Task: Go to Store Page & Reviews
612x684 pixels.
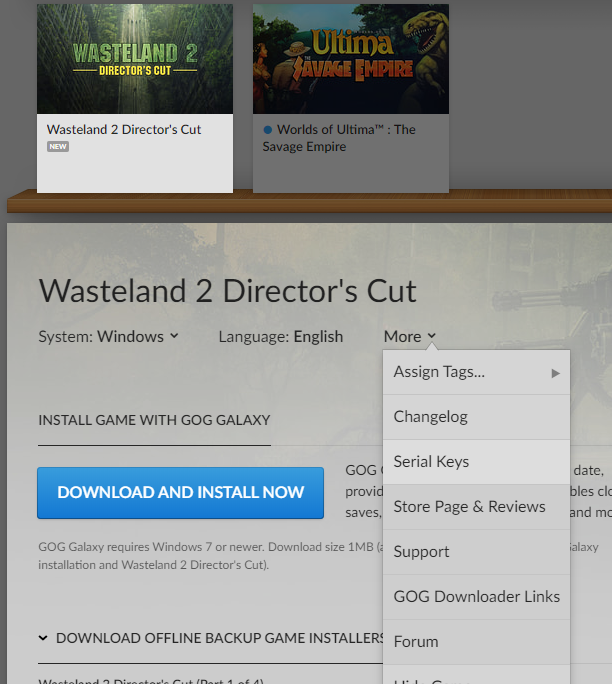Action: point(469,507)
